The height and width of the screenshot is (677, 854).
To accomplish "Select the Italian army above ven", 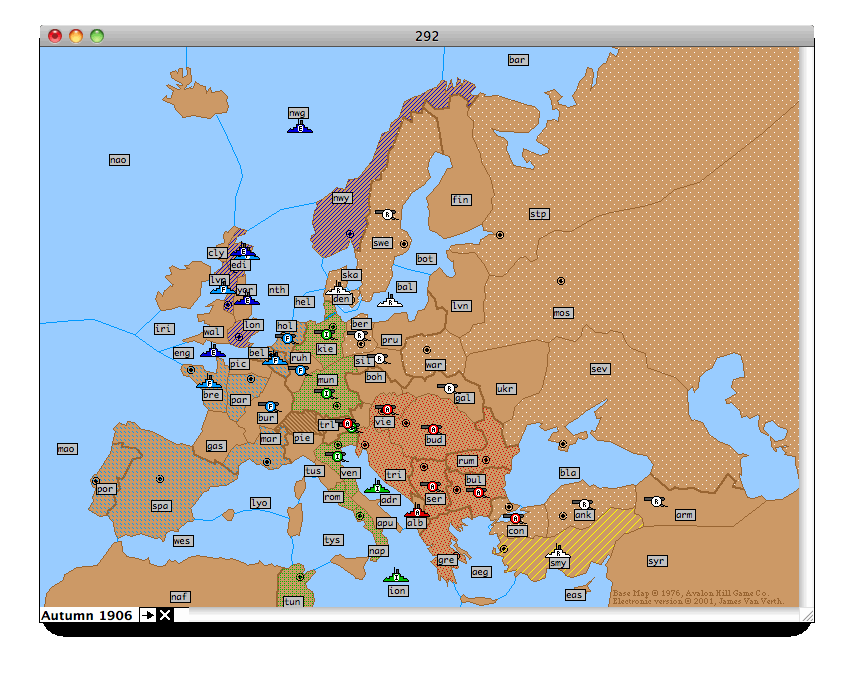I will point(337,456).
